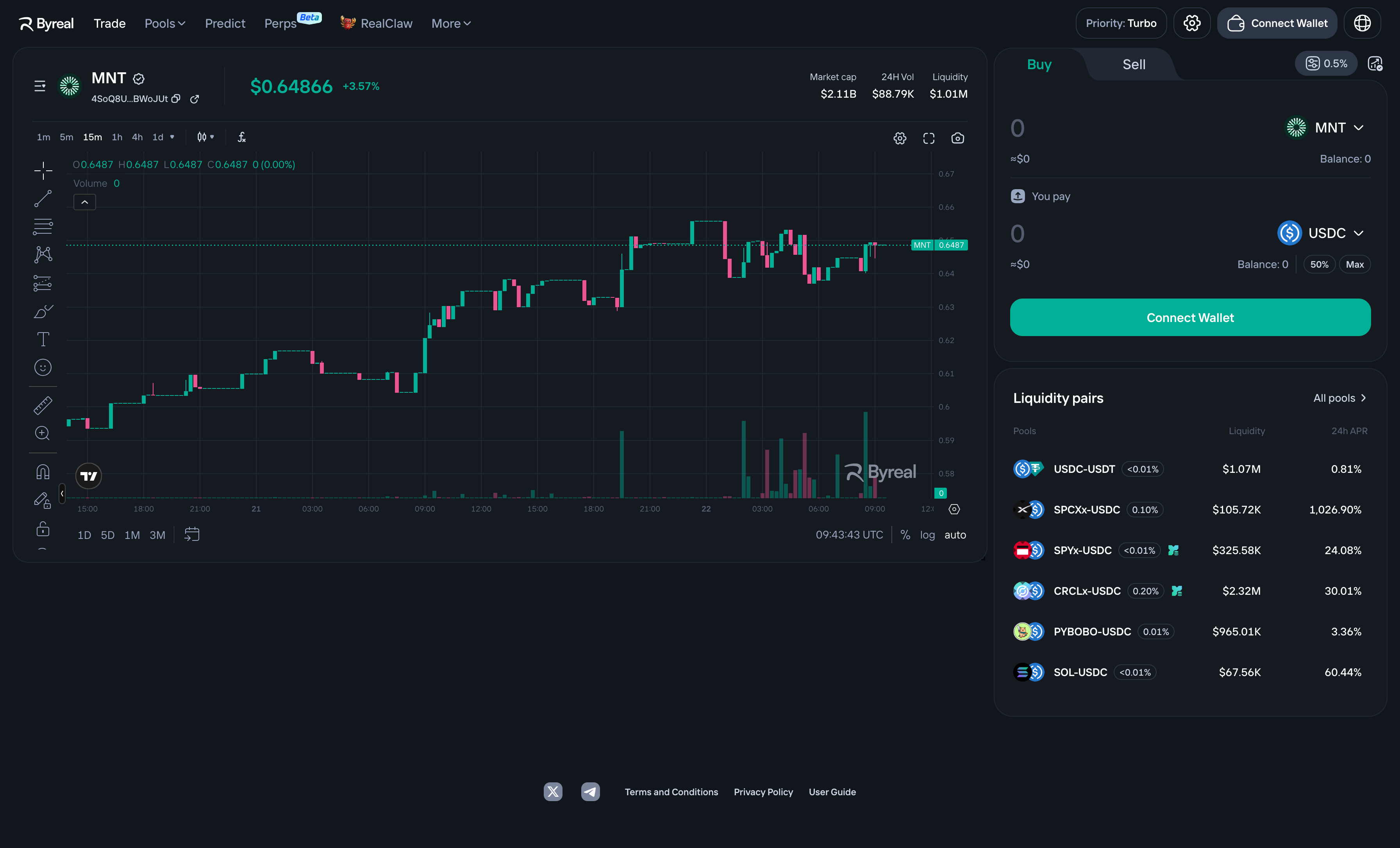1400x848 pixels.
Task: Open the token list menu icon
Action: click(40, 86)
